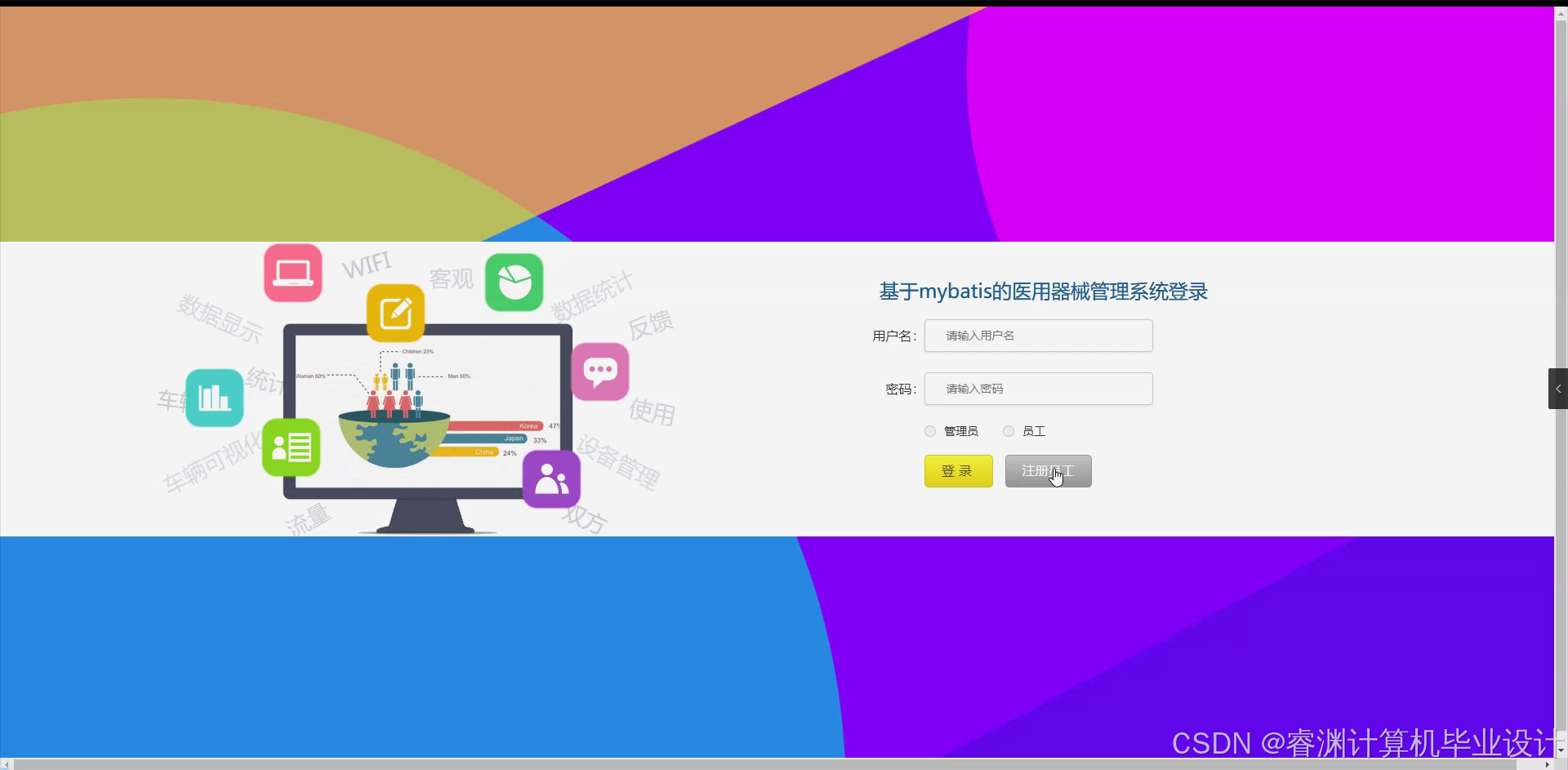
Task: Click the 请输入用户名 username field
Action: coord(1037,335)
